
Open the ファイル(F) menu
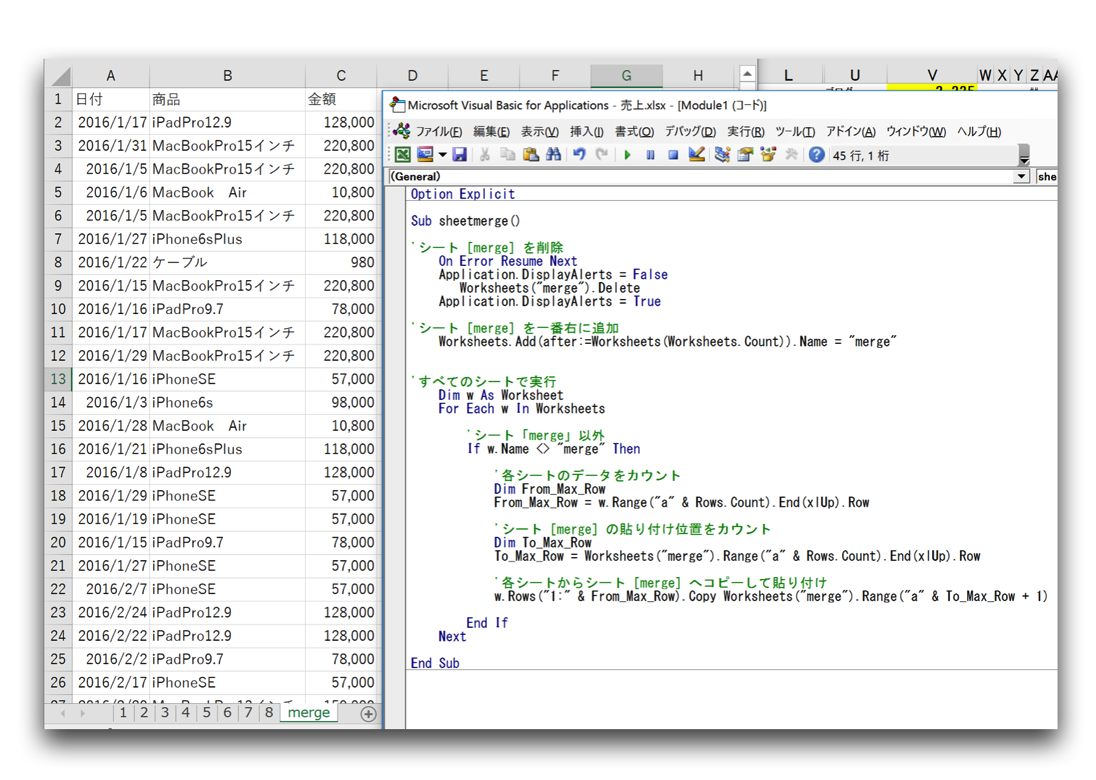coord(439,131)
